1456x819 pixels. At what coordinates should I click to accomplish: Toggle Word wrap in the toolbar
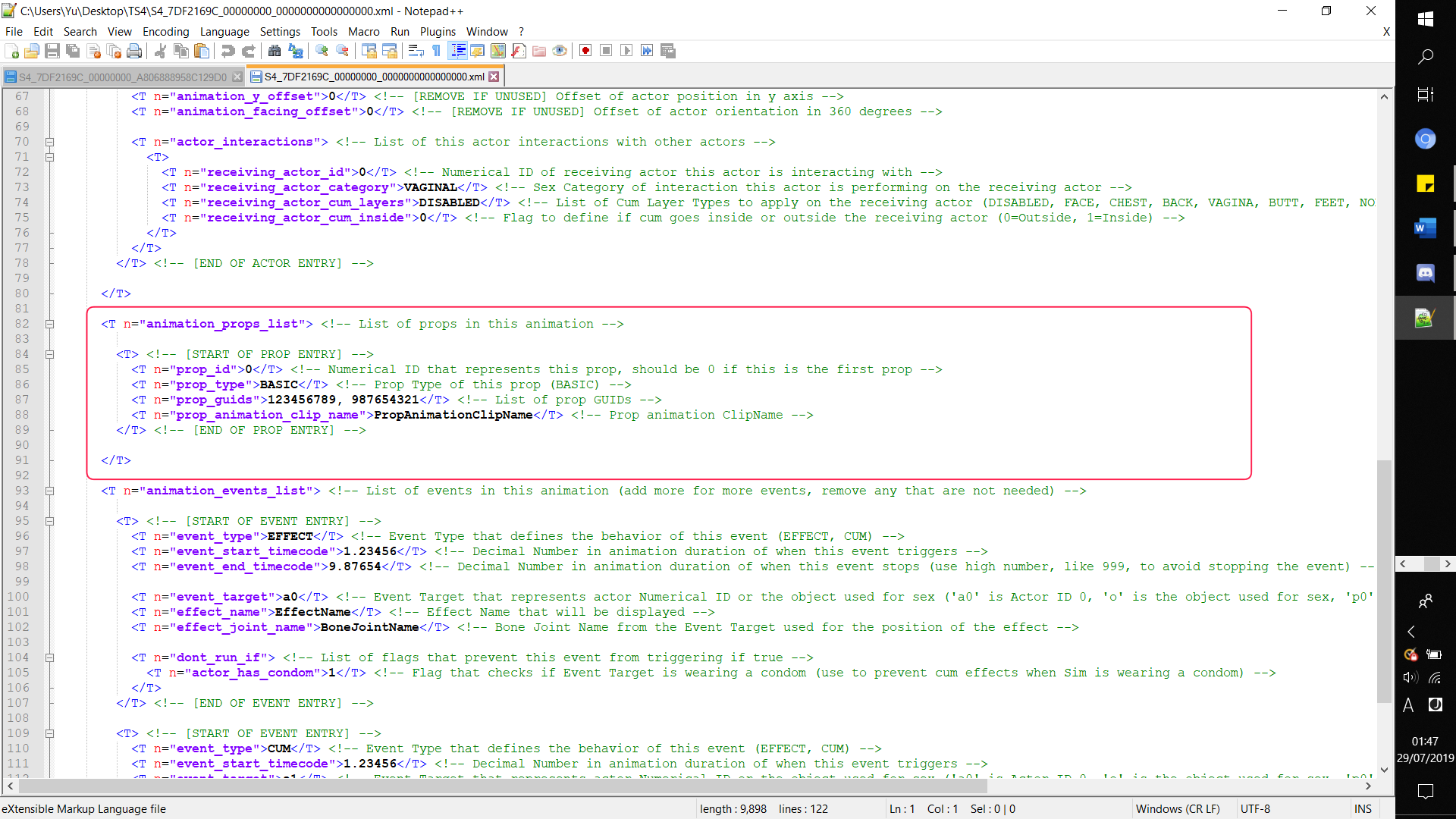pyautogui.click(x=416, y=51)
